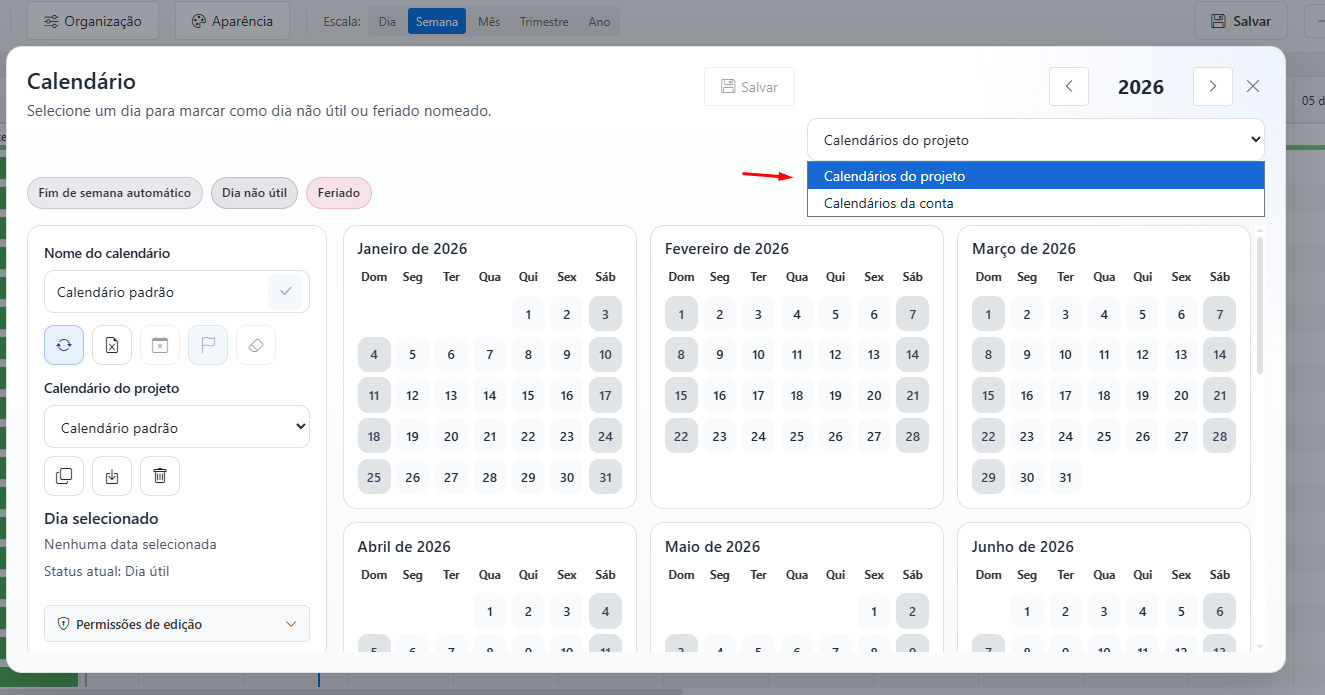Click the duplicate calendar copy icon

click(x=64, y=476)
